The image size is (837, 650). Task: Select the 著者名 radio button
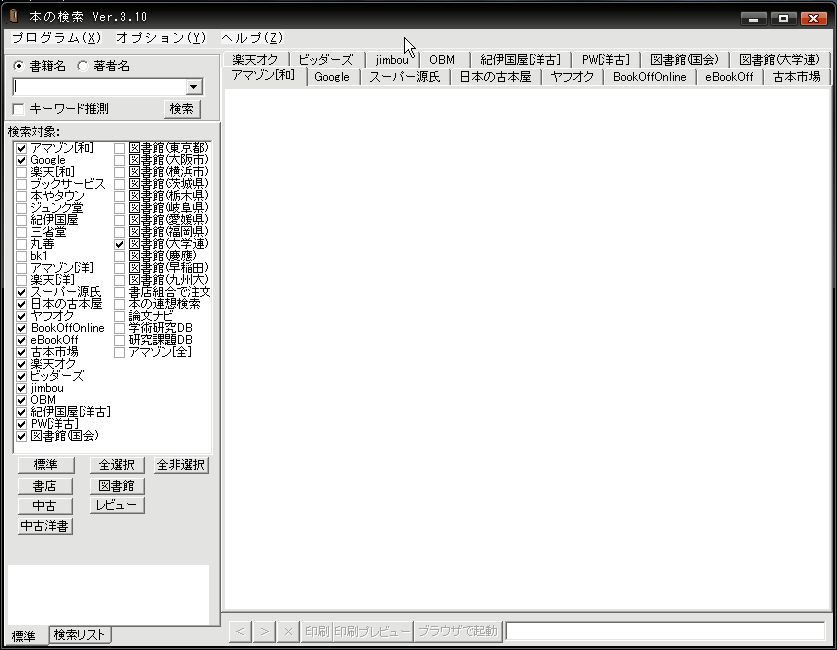tap(83, 66)
